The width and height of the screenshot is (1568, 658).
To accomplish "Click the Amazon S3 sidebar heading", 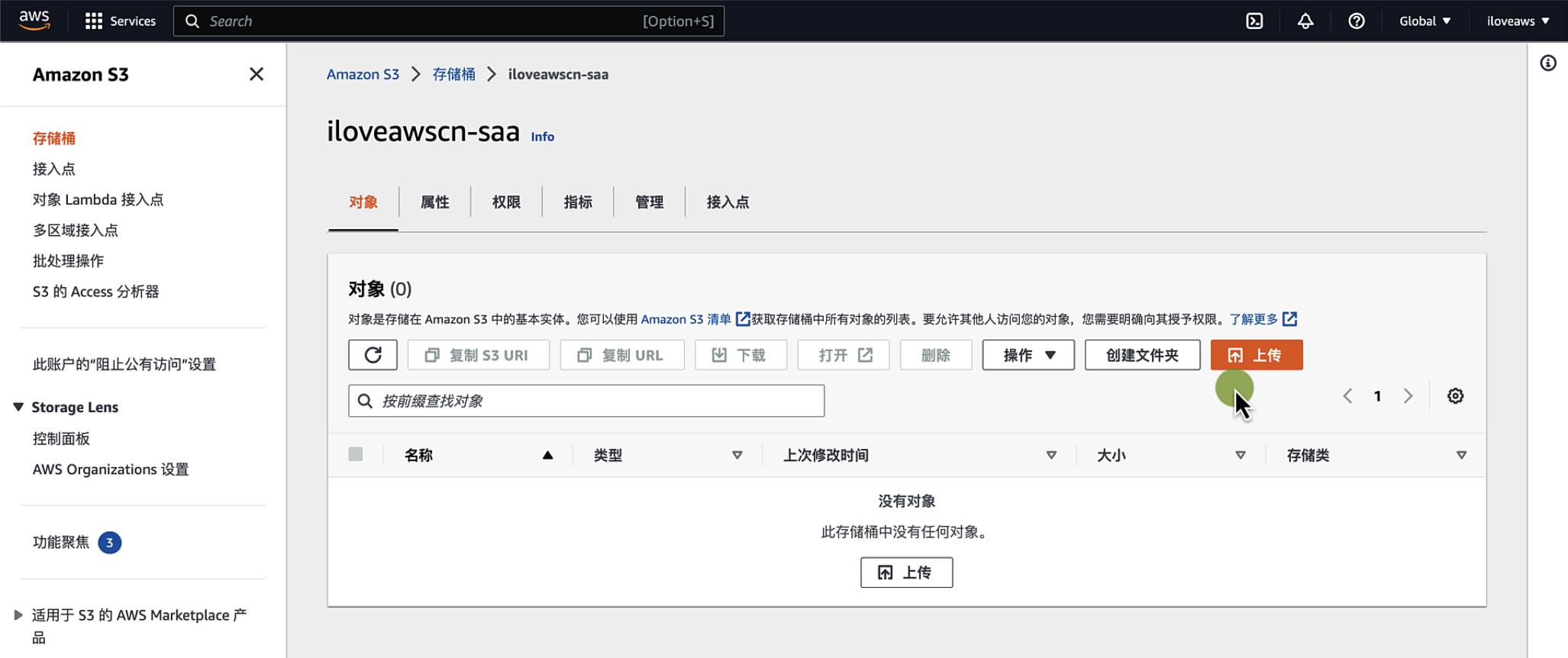I will (x=81, y=74).
